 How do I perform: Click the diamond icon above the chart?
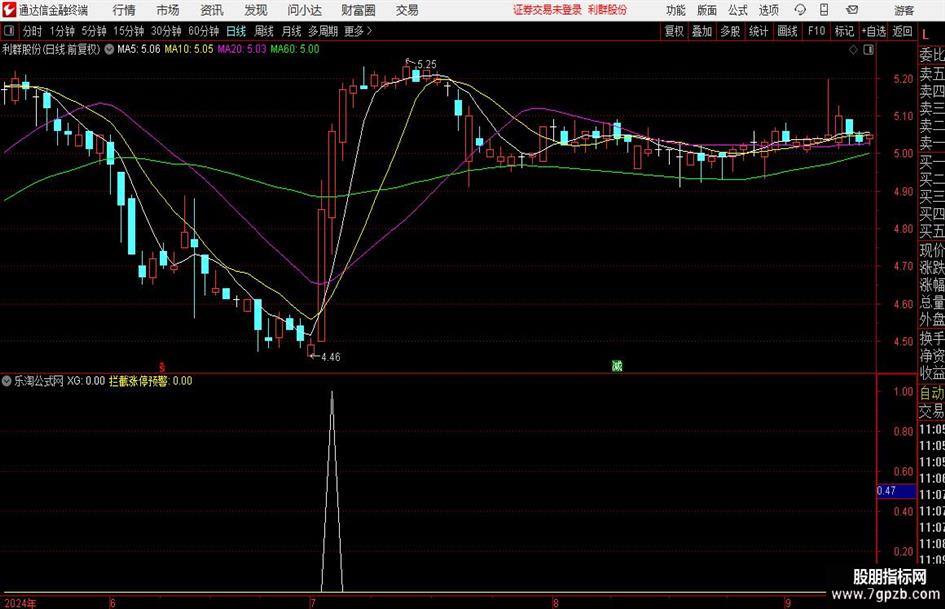pos(853,50)
